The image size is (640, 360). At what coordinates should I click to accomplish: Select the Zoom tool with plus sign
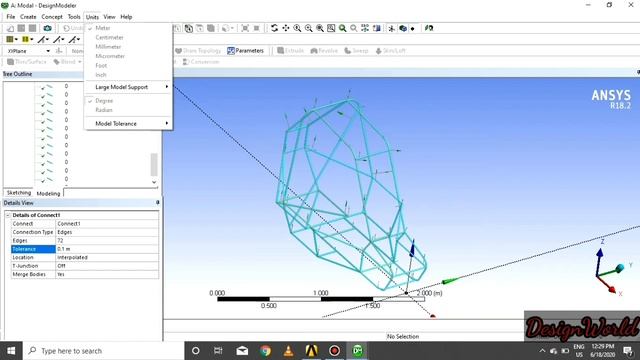click(x=297, y=28)
